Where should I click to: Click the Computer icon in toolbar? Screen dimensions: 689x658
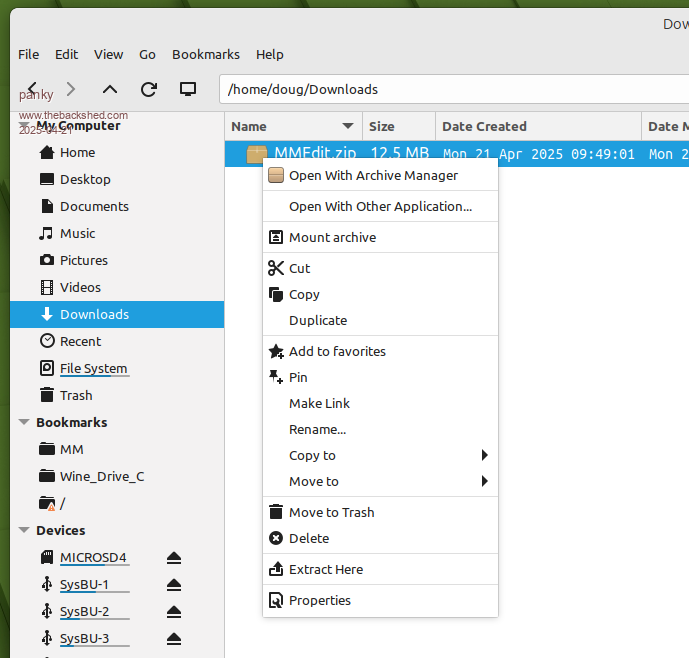coord(187,89)
